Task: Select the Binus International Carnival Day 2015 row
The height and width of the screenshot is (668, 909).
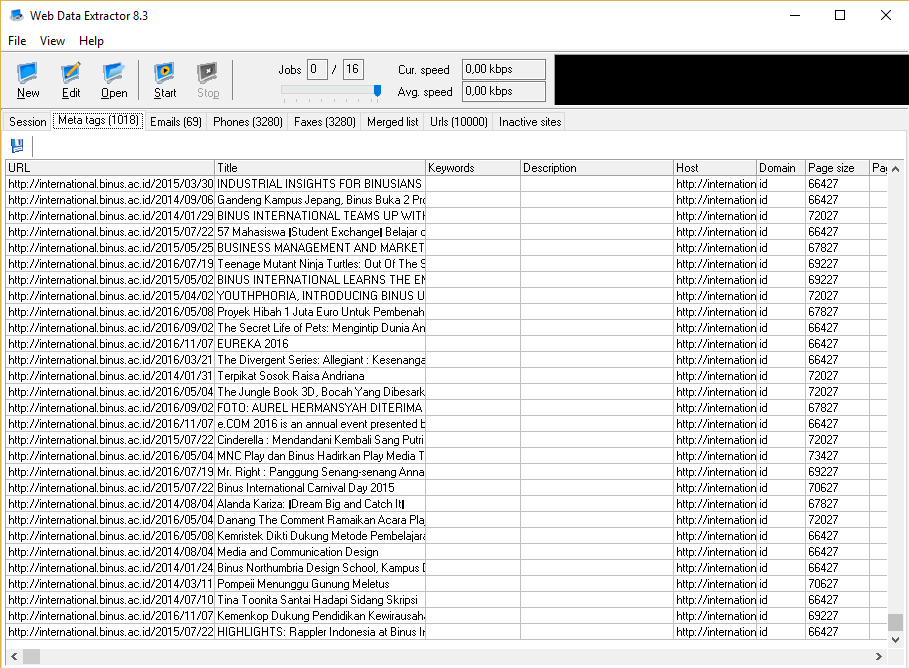Action: click(x=446, y=488)
